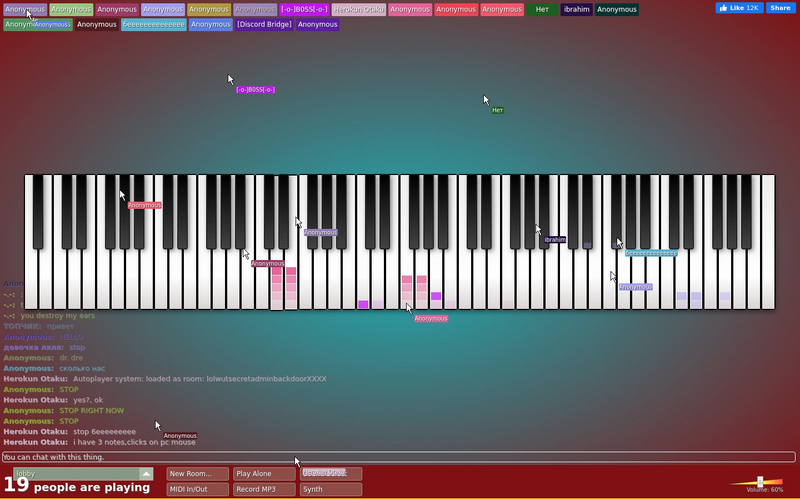800x500 pixels.
Task: Focus the chat input field
Action: tap(398, 457)
